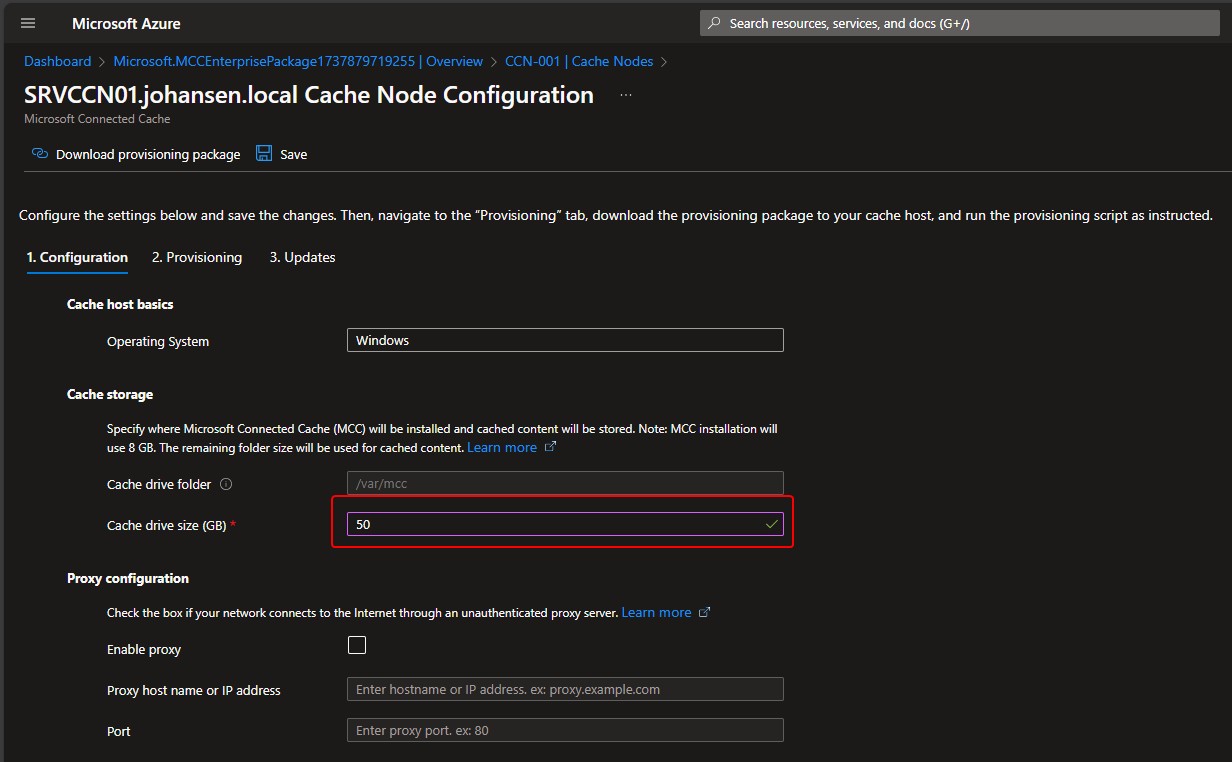Click the Microsoft Azure portal title
The image size is (1232, 762).
[x=127, y=23]
